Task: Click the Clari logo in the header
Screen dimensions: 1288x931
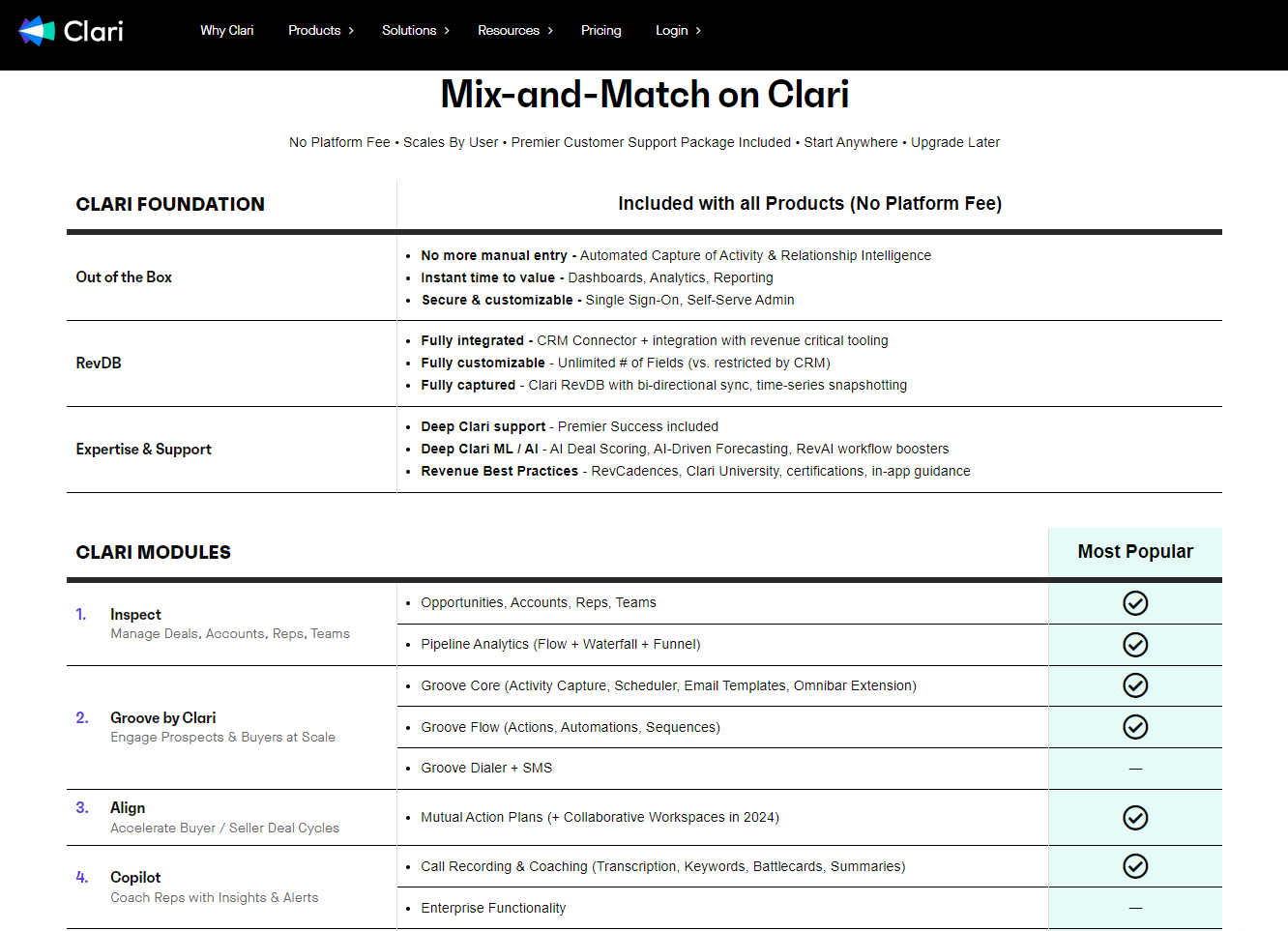Action: [72, 31]
